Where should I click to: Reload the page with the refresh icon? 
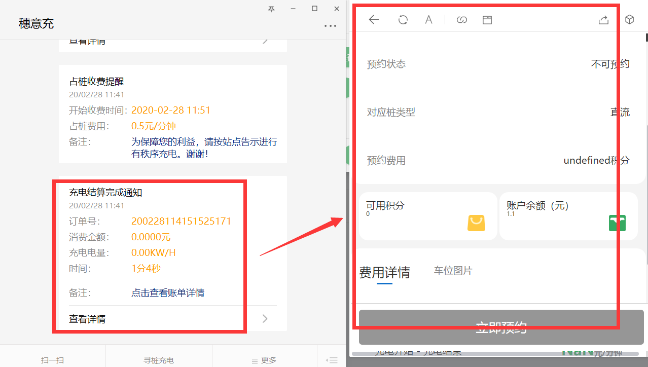tap(403, 19)
